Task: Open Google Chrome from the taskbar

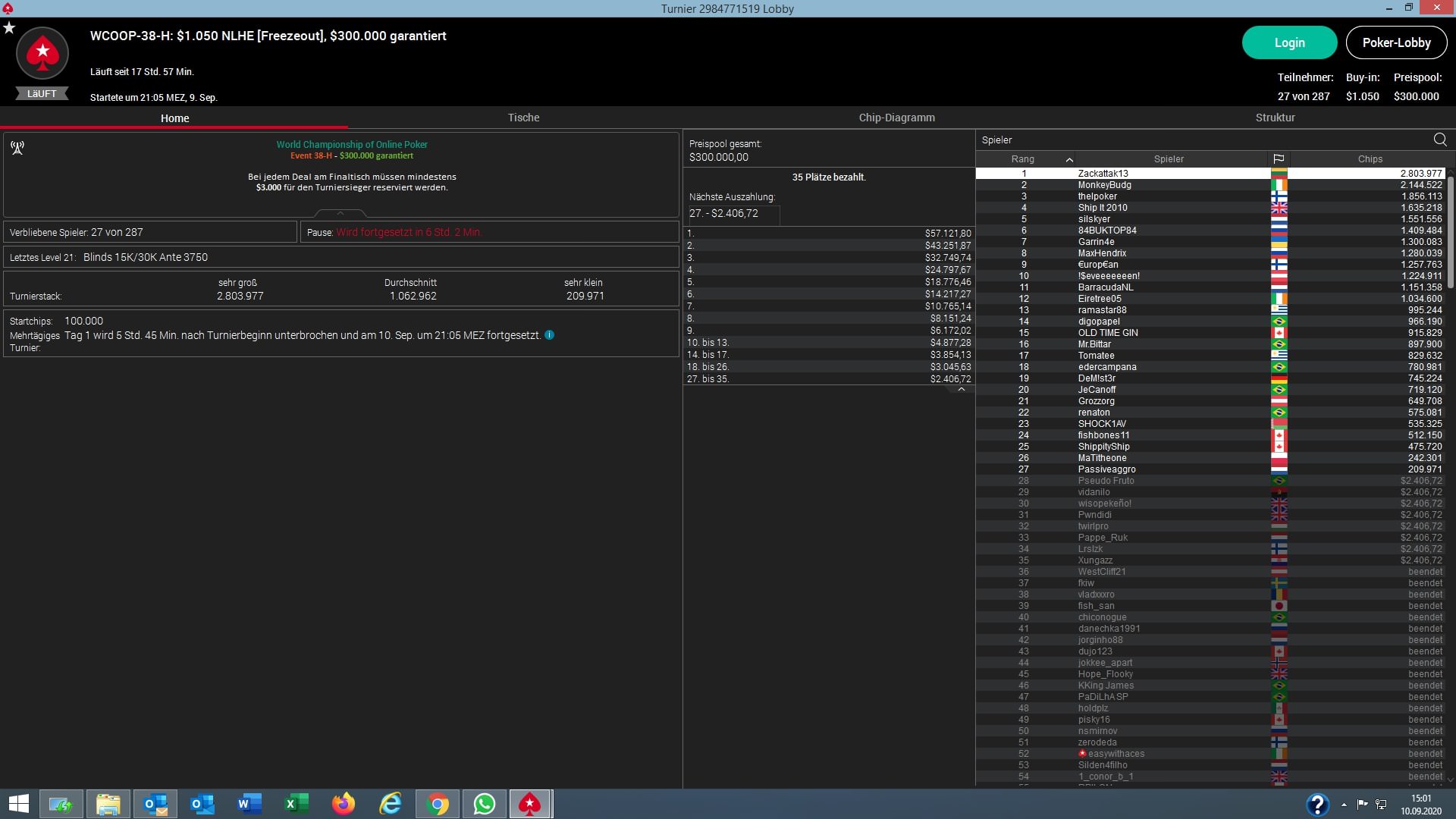Action: 438,804
